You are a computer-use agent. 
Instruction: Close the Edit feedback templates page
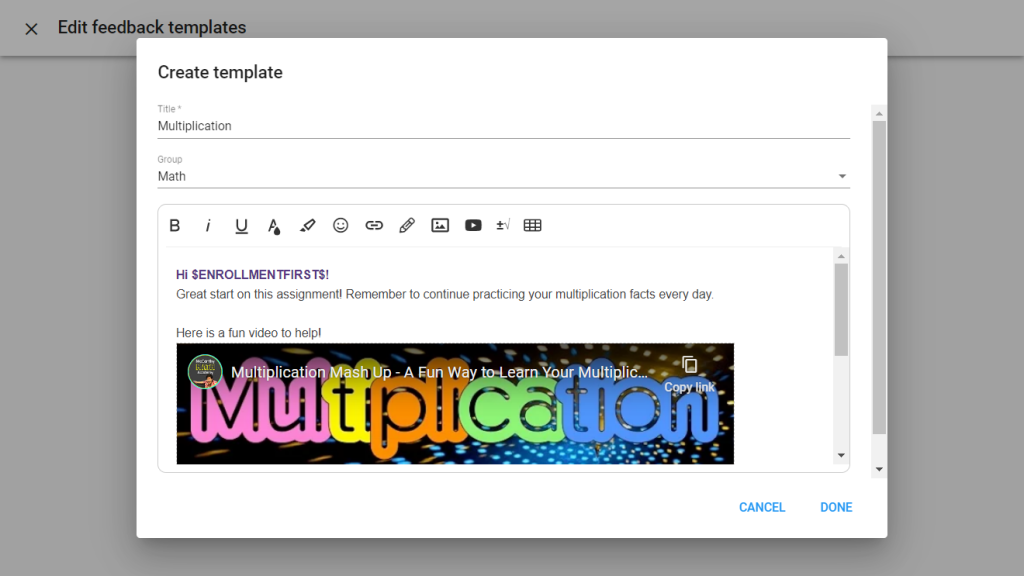tap(31, 28)
